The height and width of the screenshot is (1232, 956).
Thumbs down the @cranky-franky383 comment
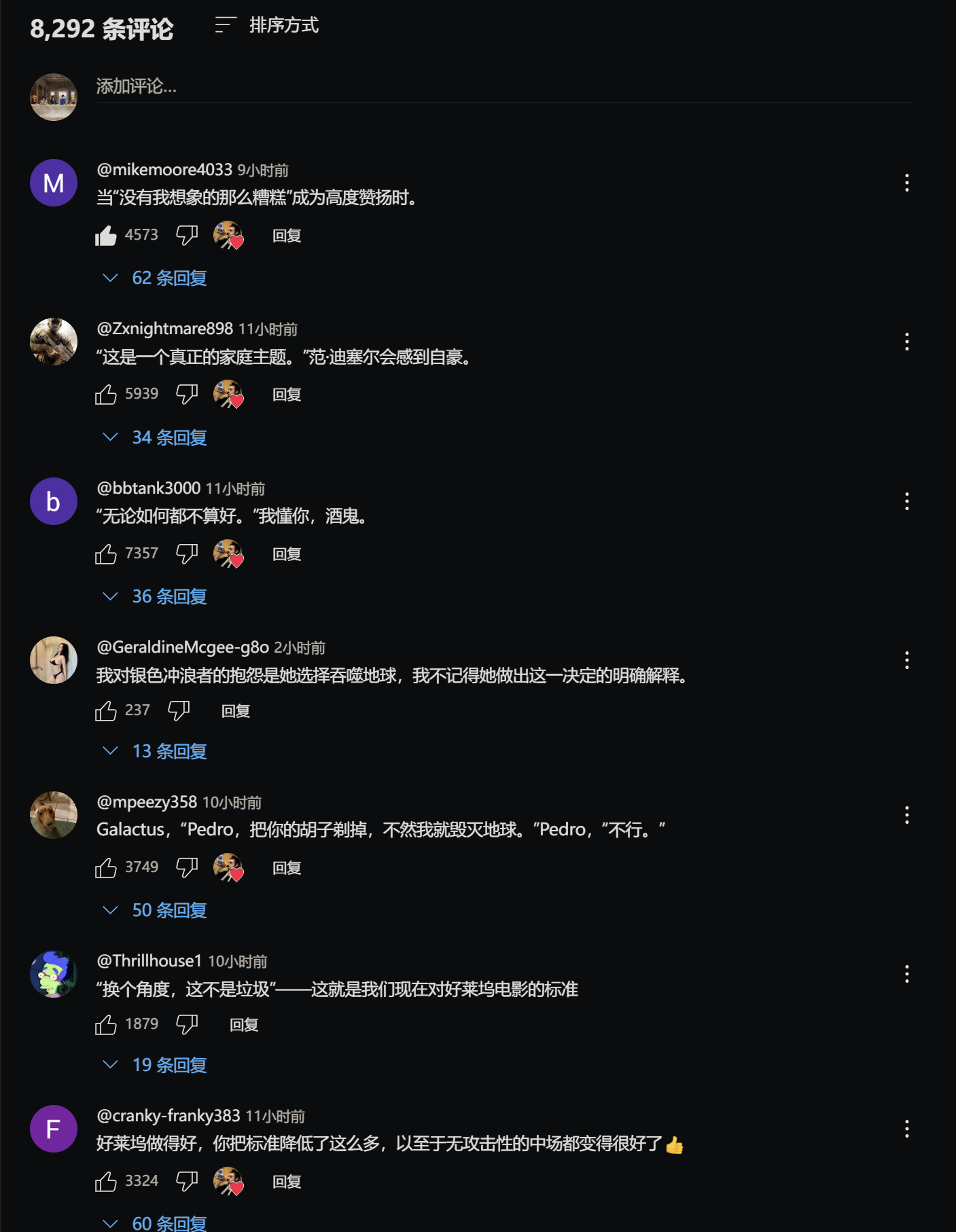point(187,1182)
